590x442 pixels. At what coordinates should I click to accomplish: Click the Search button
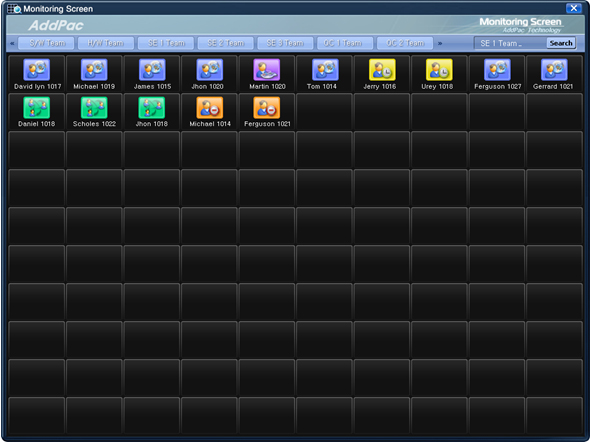(x=561, y=43)
